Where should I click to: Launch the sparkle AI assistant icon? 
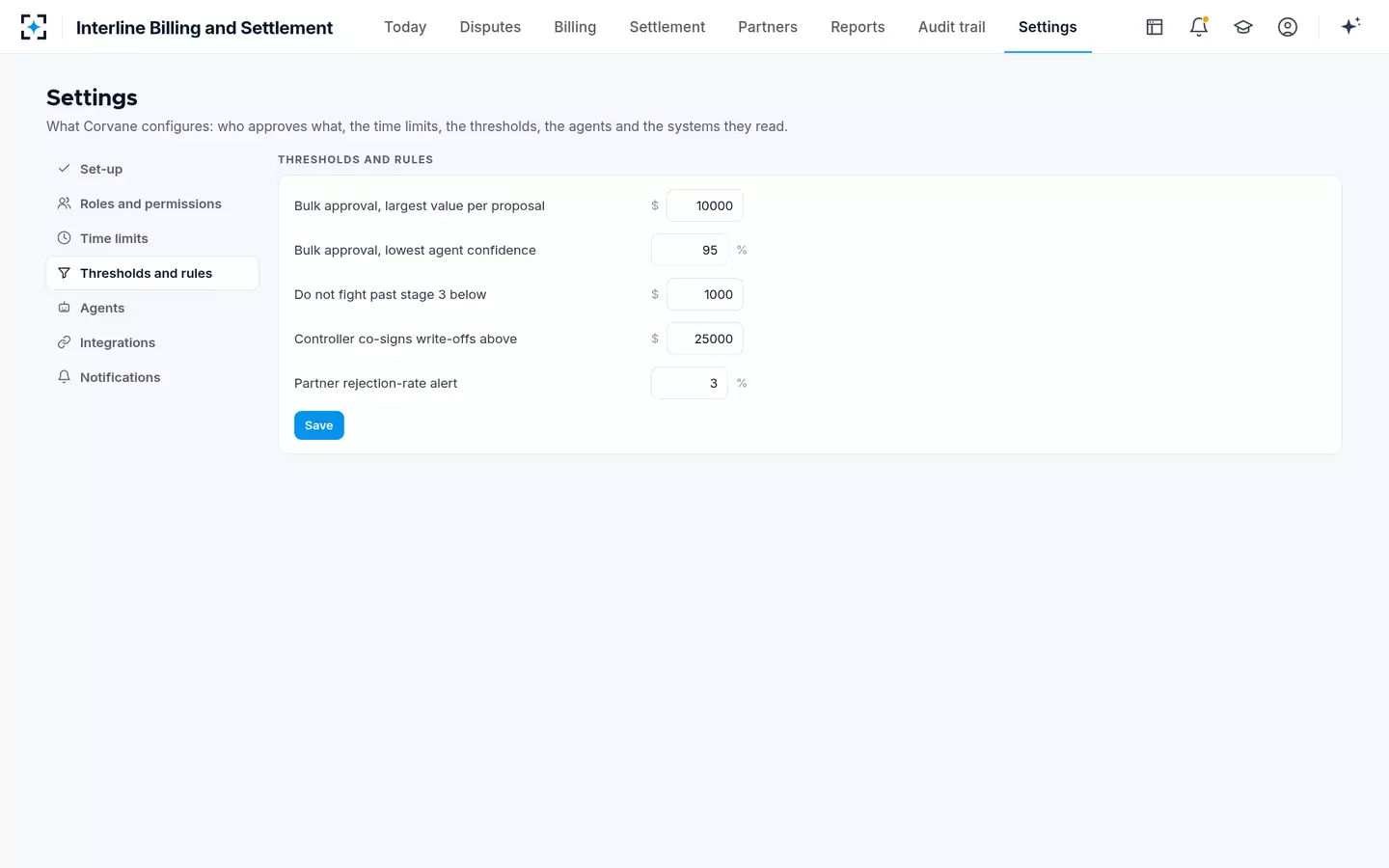(x=1350, y=26)
